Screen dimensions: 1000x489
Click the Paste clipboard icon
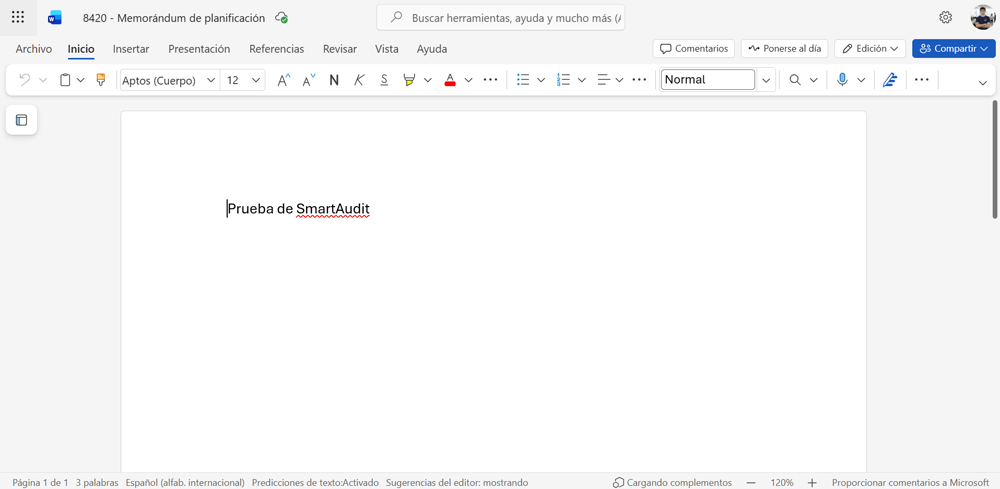(65, 80)
